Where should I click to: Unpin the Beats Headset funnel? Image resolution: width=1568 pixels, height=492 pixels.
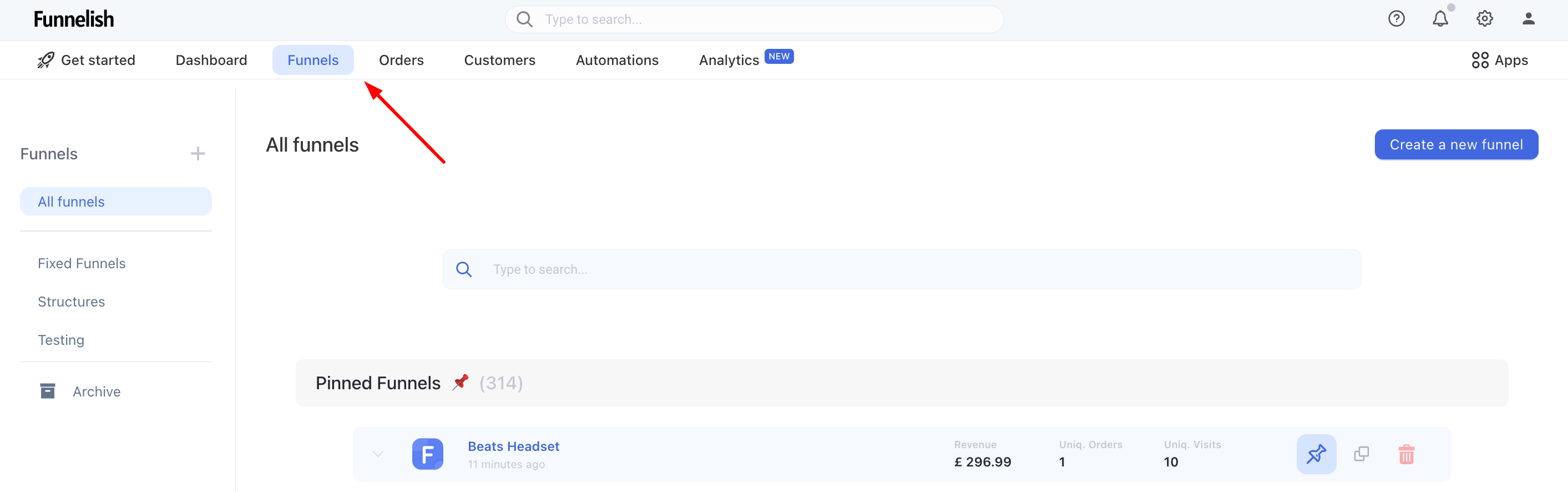tap(1316, 454)
